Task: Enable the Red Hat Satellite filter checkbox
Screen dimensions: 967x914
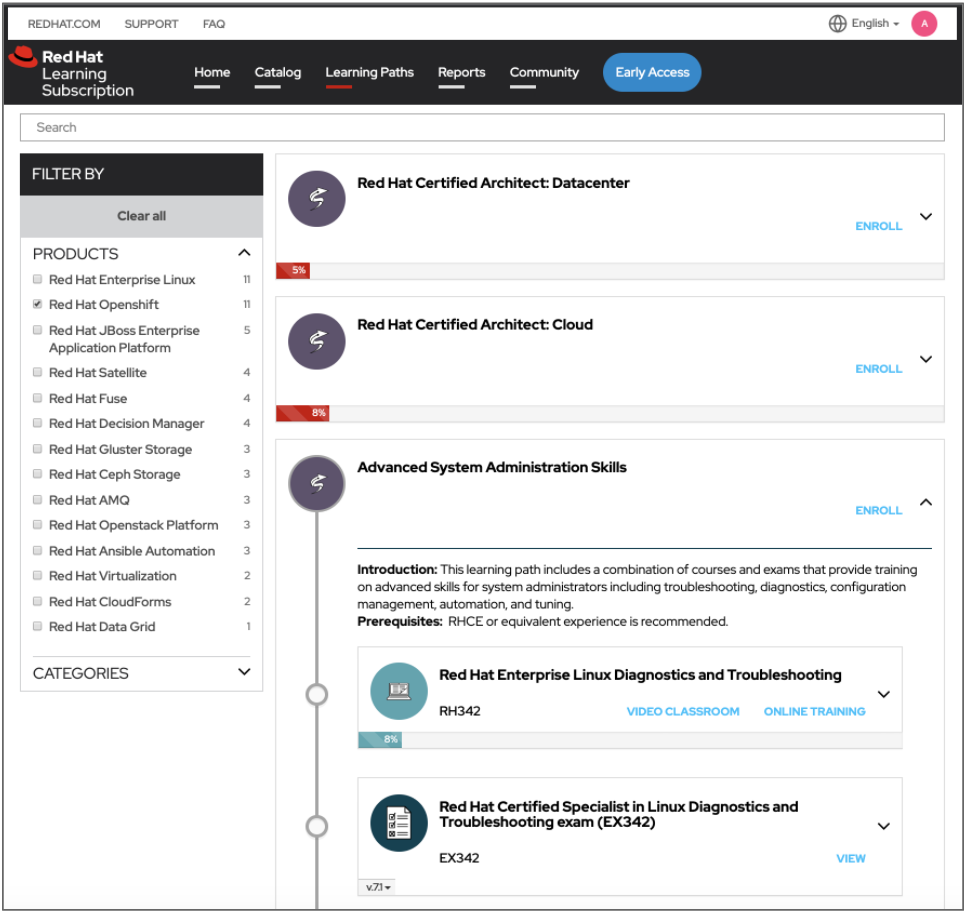Action: [x=38, y=373]
